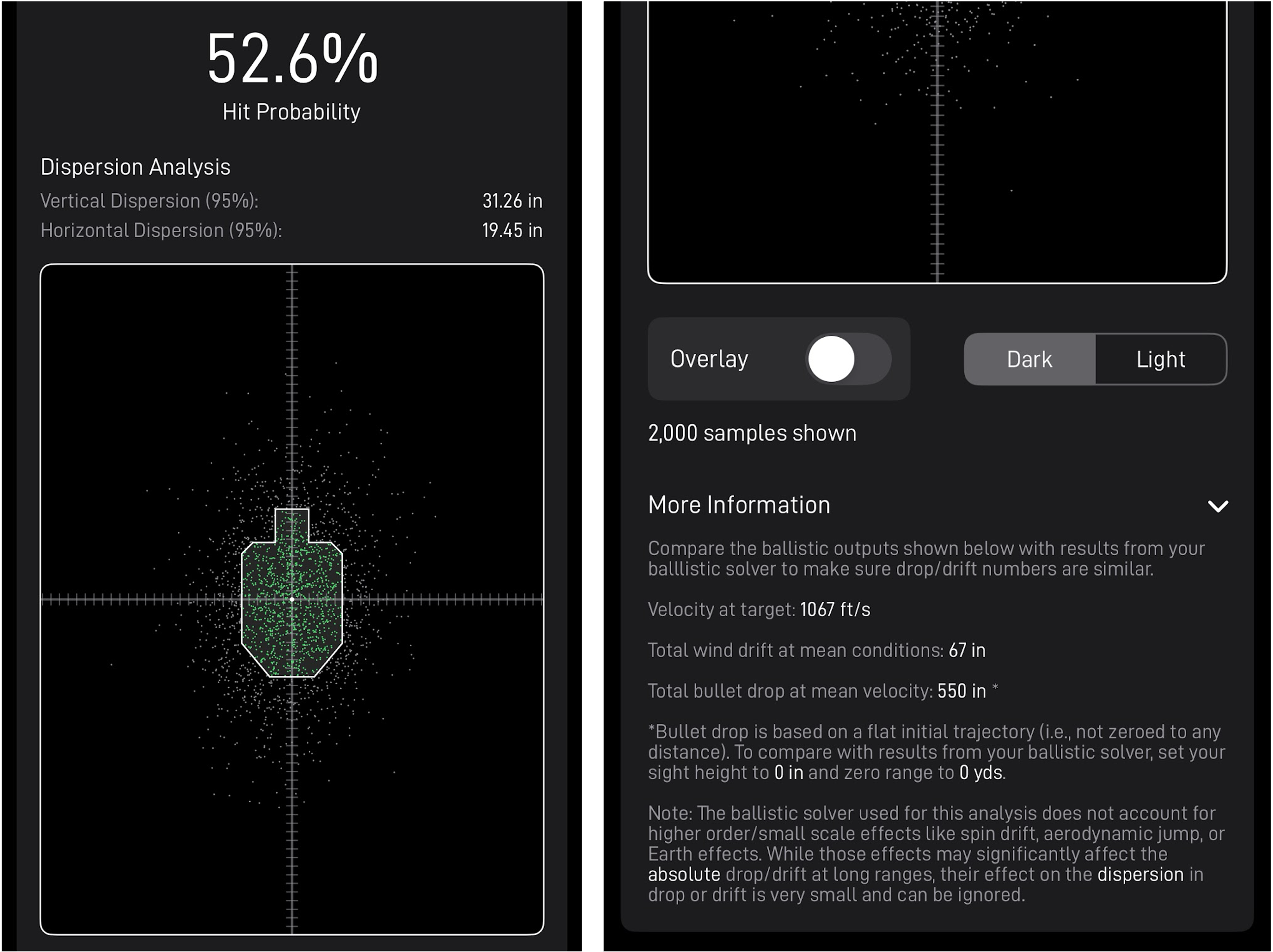The image size is (1273, 952).
Task: Select the Dispersion Analysis heading
Action: click(x=134, y=167)
